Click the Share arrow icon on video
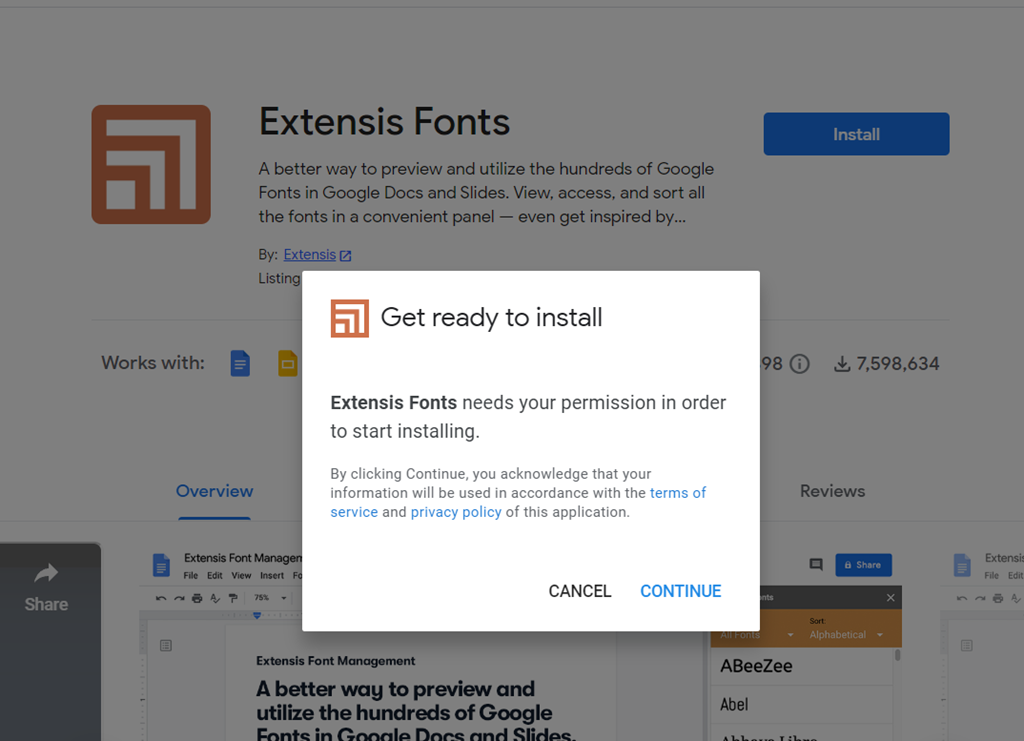Image resolution: width=1024 pixels, height=741 pixels. pos(46,573)
